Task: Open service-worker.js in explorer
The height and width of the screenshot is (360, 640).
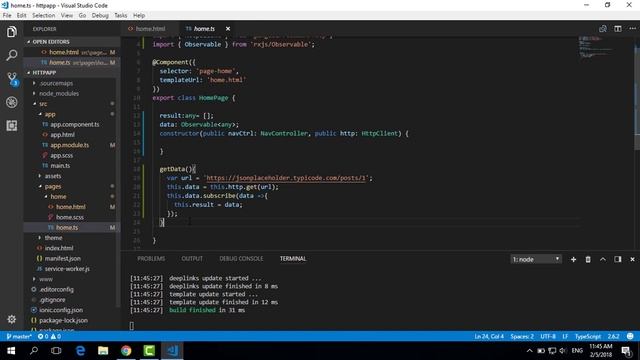Action: click(67, 269)
